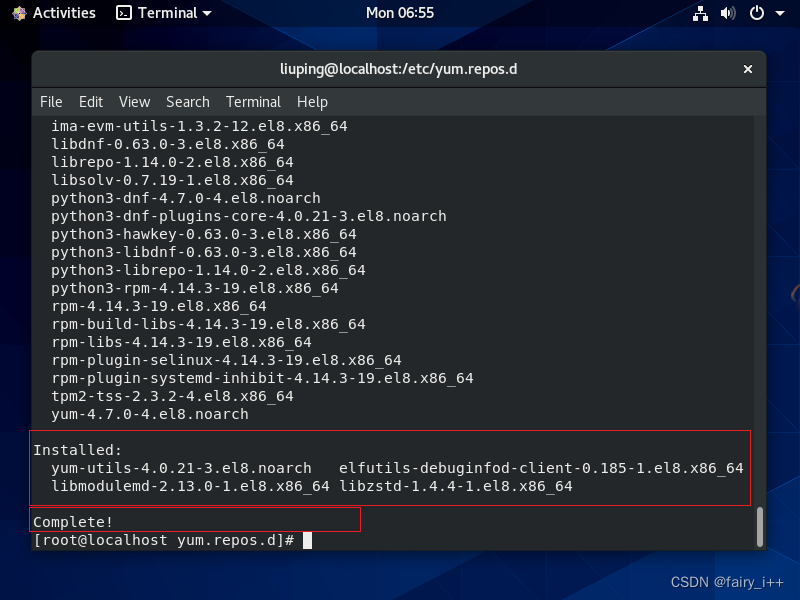Image resolution: width=800 pixels, height=600 pixels.
Task: Click the wired network icon in top bar
Action: [x=700, y=13]
